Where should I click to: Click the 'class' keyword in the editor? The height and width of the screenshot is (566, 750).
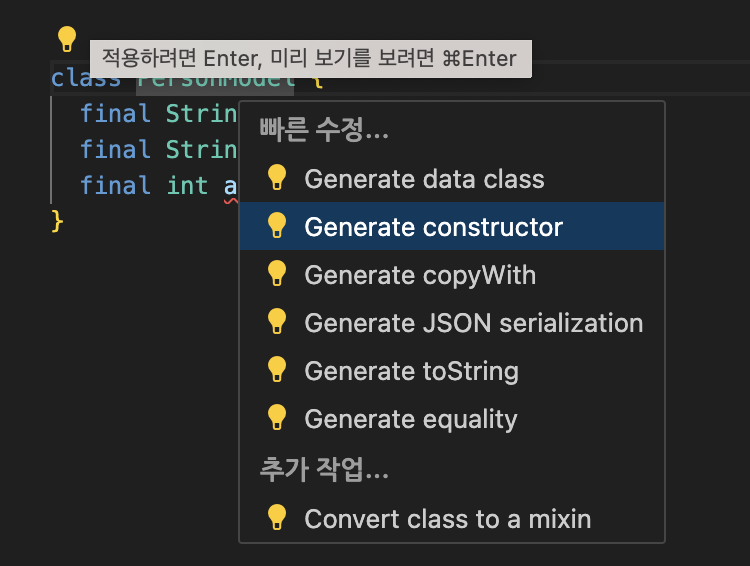pyautogui.click(x=85, y=78)
